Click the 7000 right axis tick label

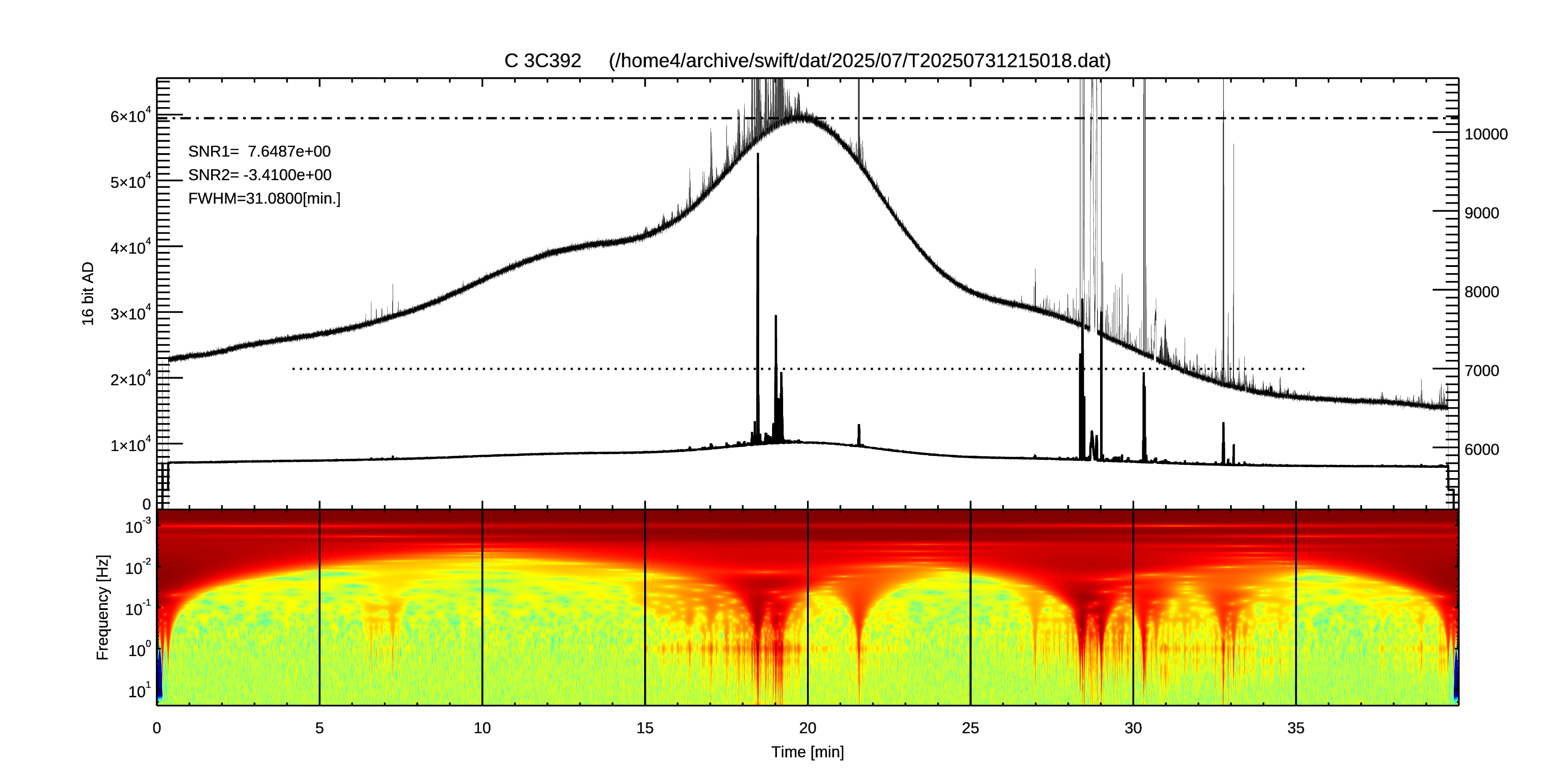click(x=1482, y=371)
